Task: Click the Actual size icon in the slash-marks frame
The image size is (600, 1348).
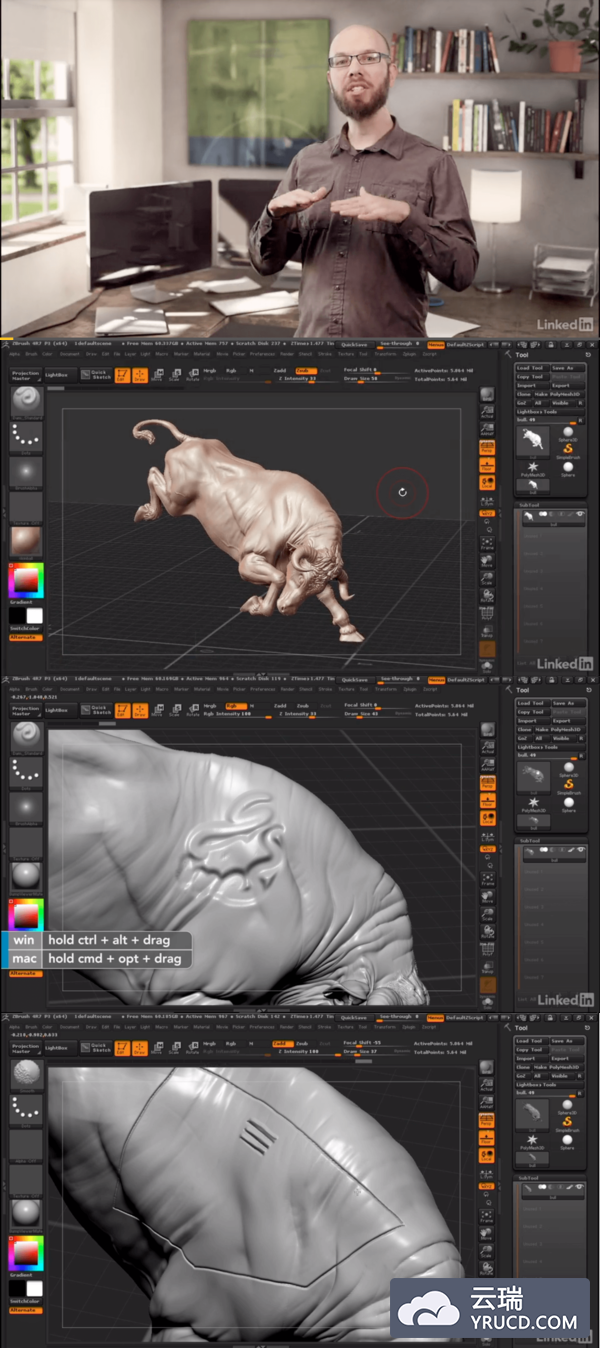Action: [x=487, y=1085]
